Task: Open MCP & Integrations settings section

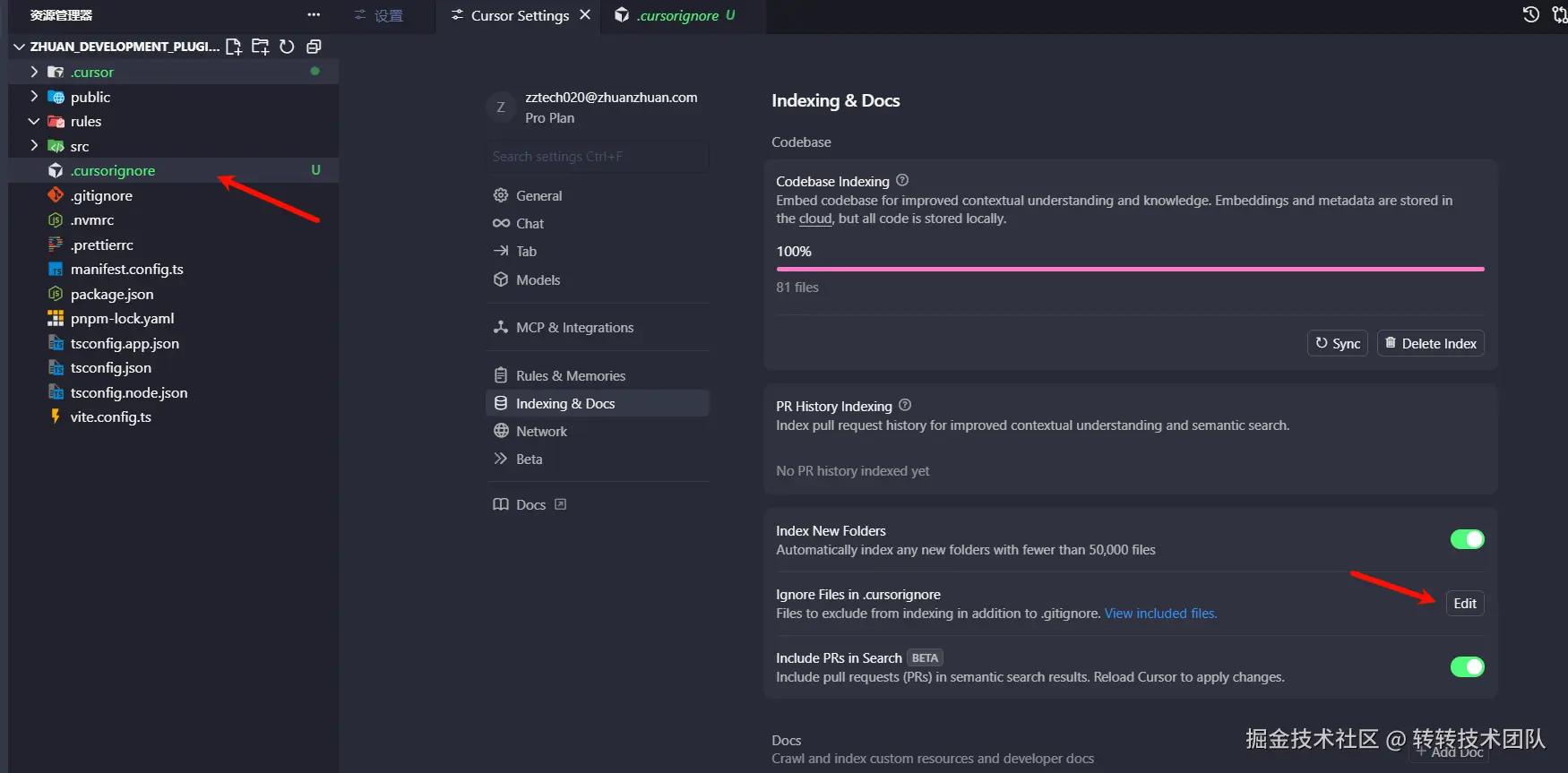Action: [x=574, y=328]
